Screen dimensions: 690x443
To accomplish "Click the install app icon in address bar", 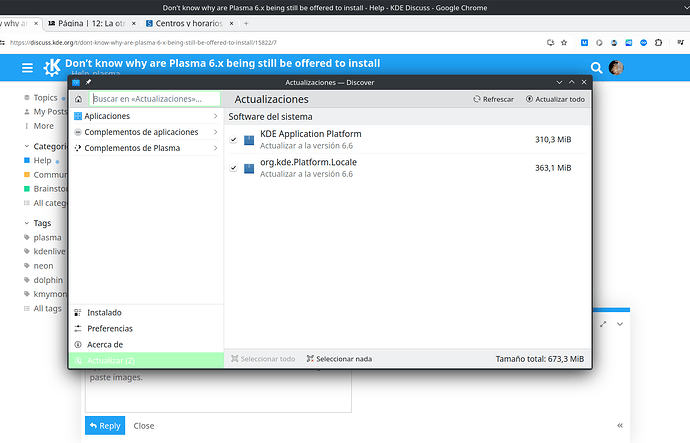I will (550, 43).
